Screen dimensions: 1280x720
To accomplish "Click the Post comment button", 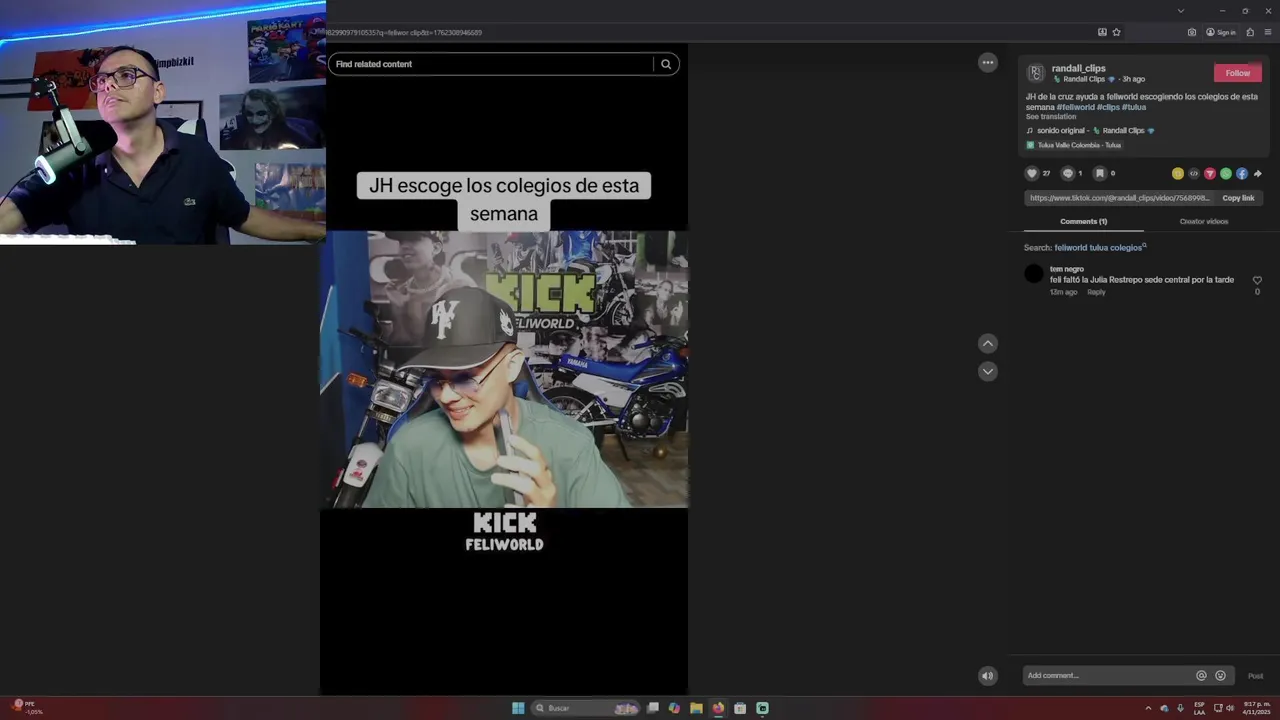I will [x=1255, y=676].
